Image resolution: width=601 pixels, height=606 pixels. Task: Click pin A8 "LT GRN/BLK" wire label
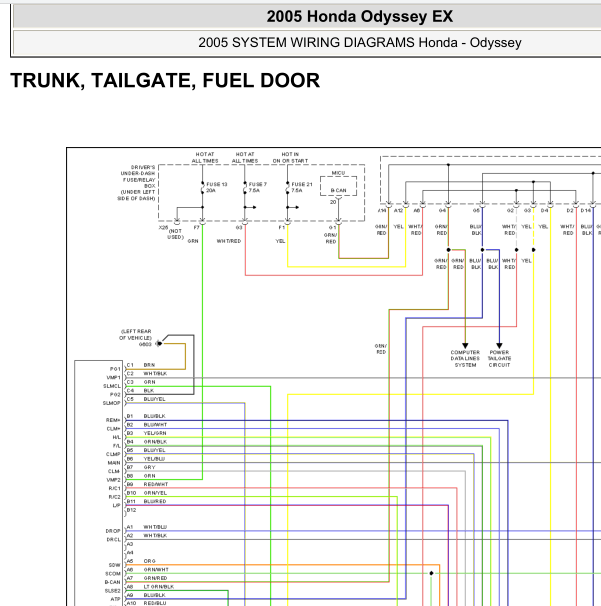click(x=158, y=587)
